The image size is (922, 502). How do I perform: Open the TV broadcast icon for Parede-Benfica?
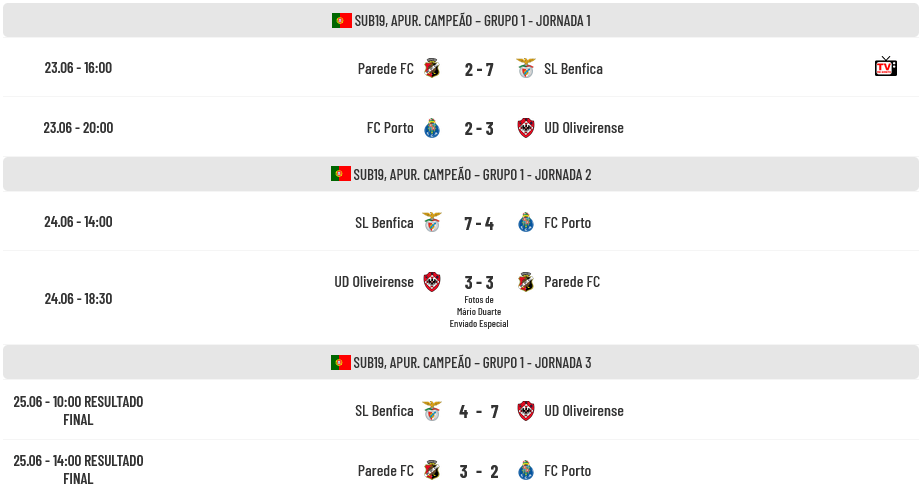pos(886,67)
